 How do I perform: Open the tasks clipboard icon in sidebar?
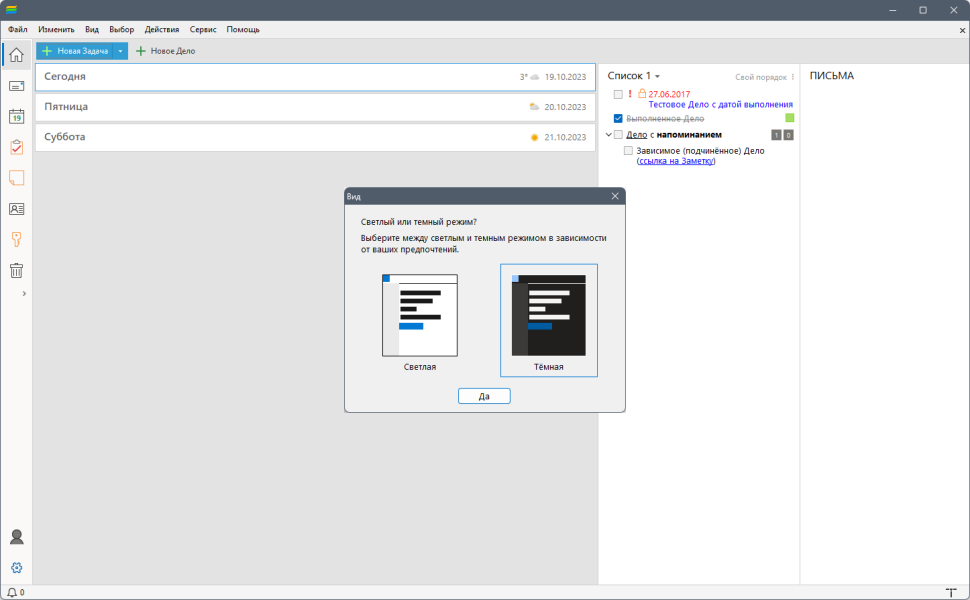point(17,147)
